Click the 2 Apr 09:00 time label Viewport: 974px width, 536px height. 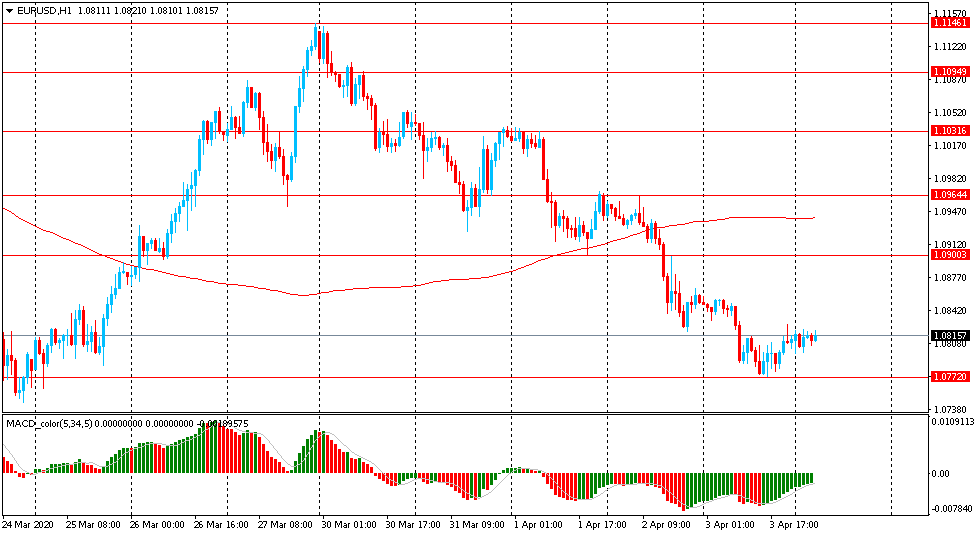pyautogui.click(x=667, y=524)
